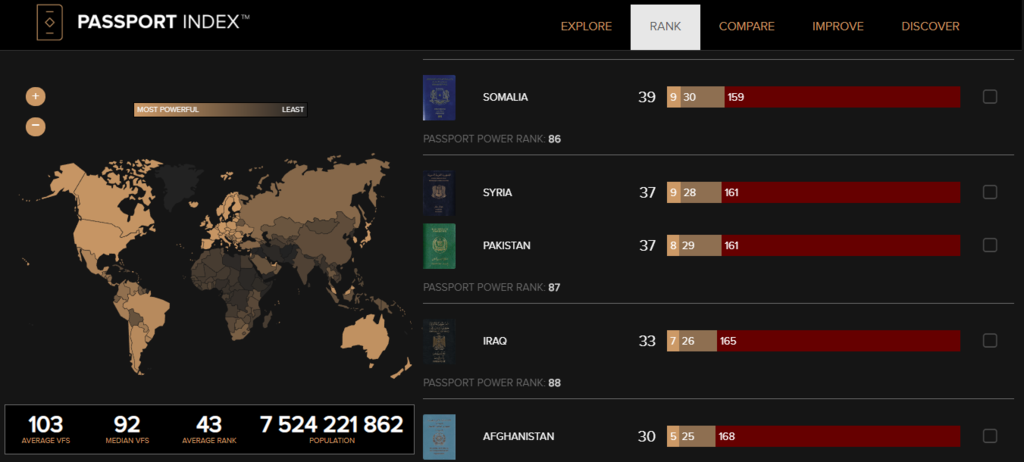
Task: Mark the Afghanistan compare checkbox
Action: [x=990, y=436]
